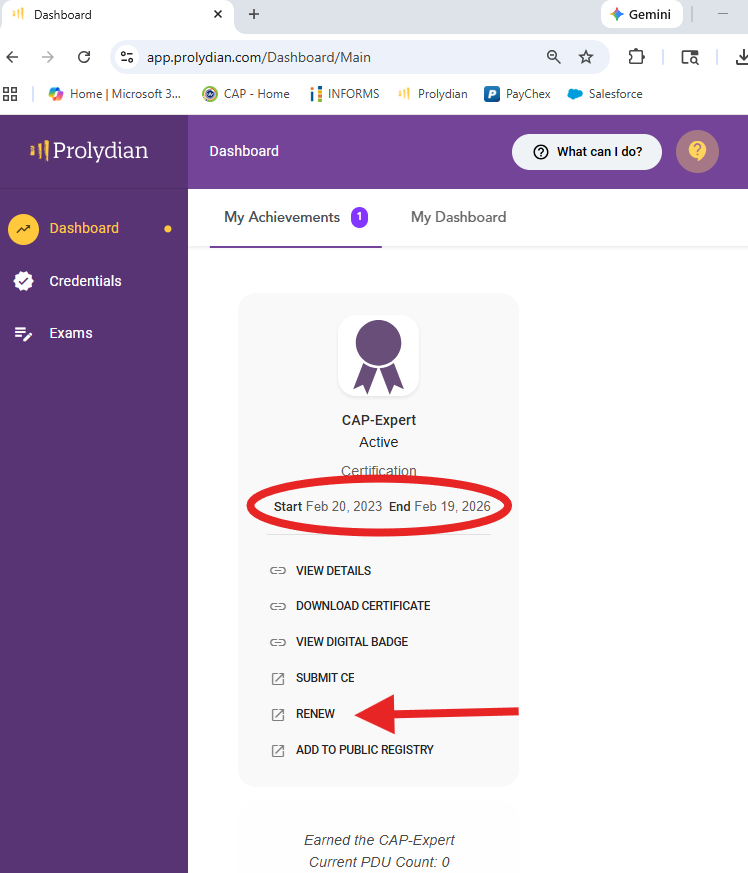This screenshot has height=873, width=748.
Task: Click the yellow help question mark icon
Action: click(697, 152)
